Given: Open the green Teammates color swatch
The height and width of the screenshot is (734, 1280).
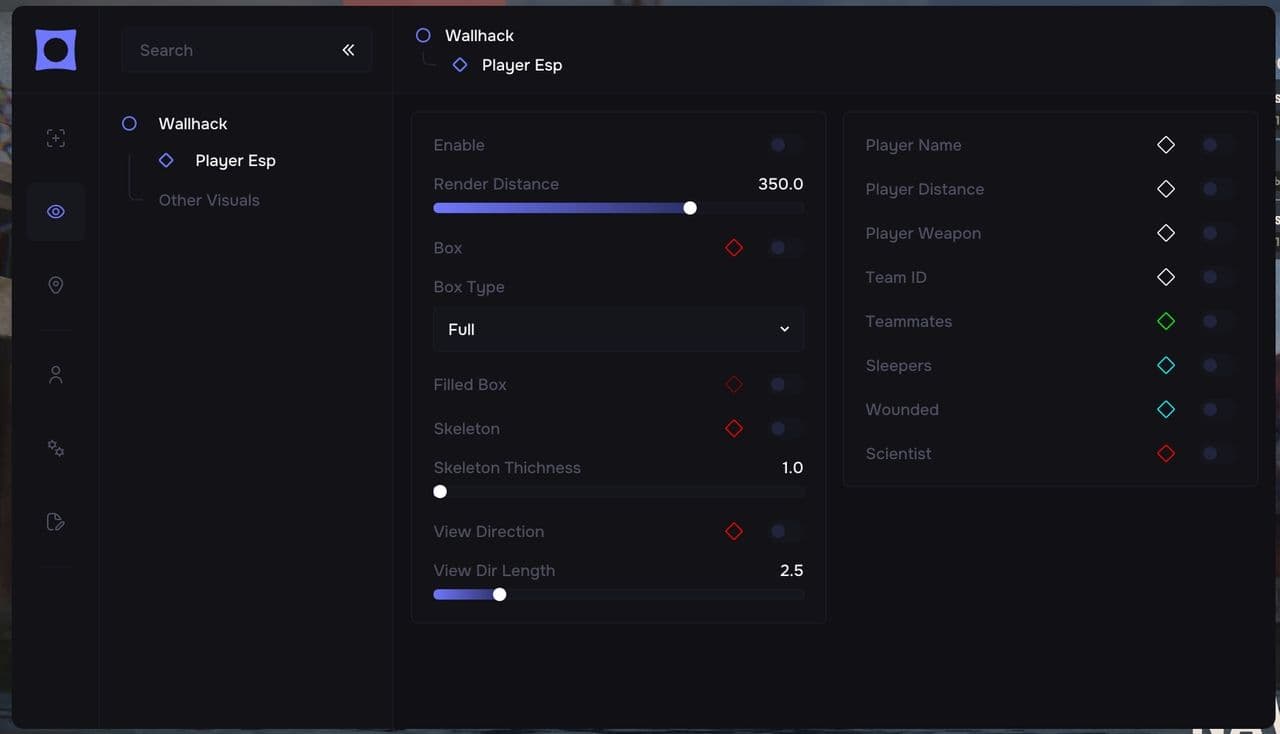Looking at the screenshot, I should (x=1166, y=322).
